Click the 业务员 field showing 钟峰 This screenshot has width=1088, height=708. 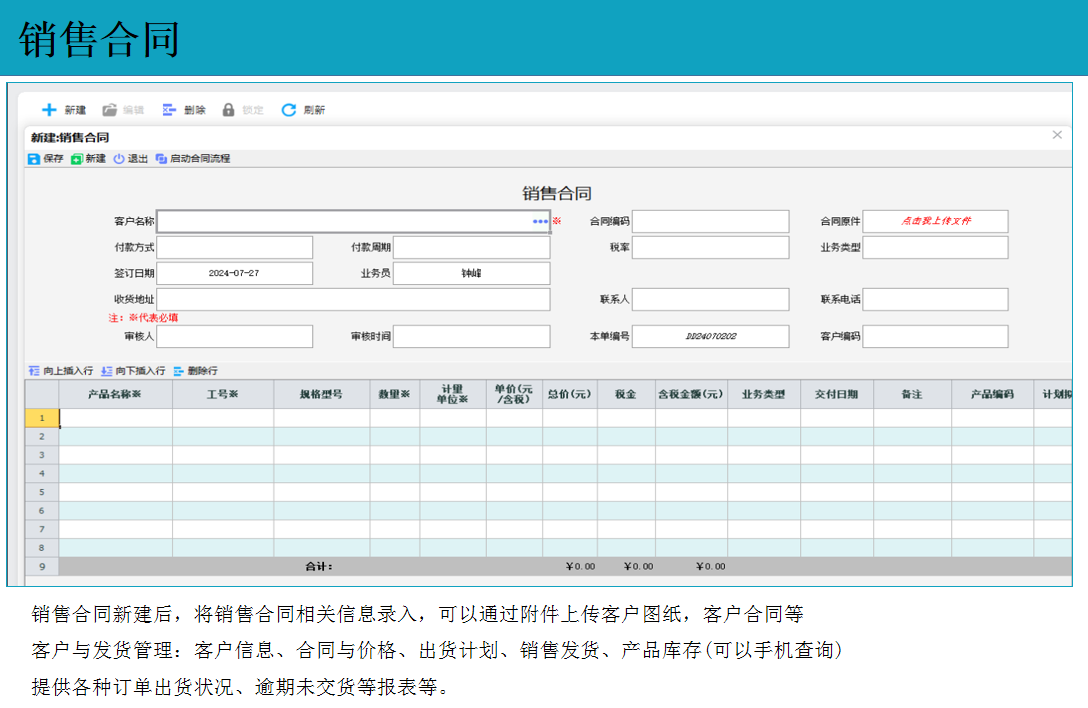coord(471,273)
